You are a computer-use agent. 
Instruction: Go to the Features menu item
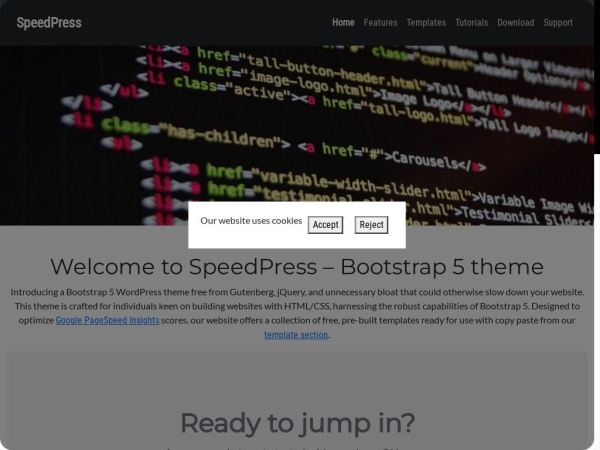(x=380, y=23)
